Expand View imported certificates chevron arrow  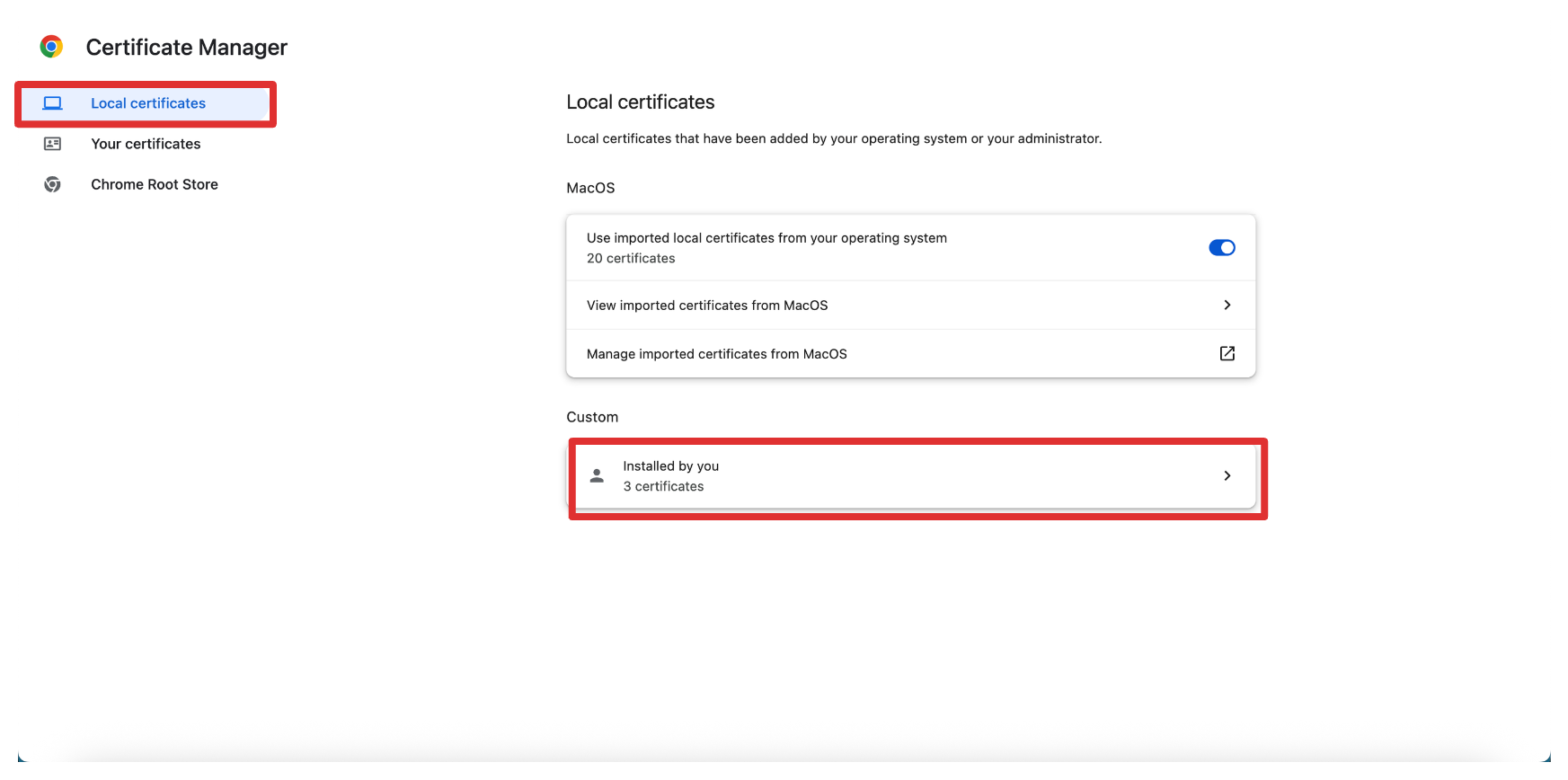(x=1227, y=306)
